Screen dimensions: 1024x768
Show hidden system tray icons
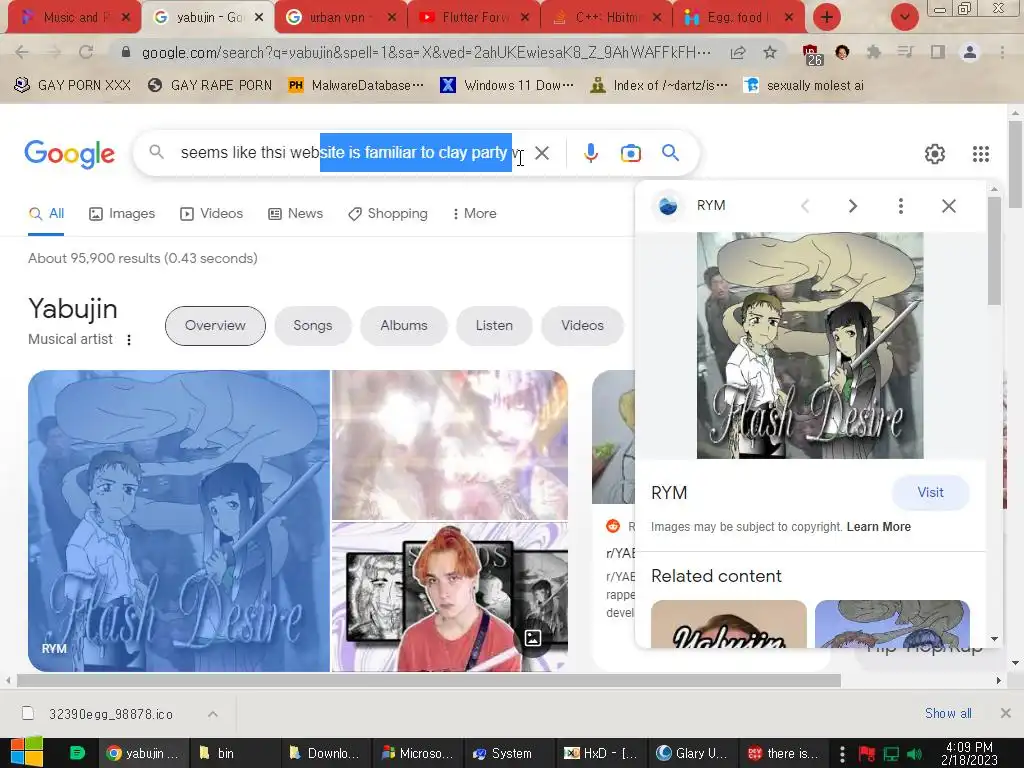coord(842,754)
